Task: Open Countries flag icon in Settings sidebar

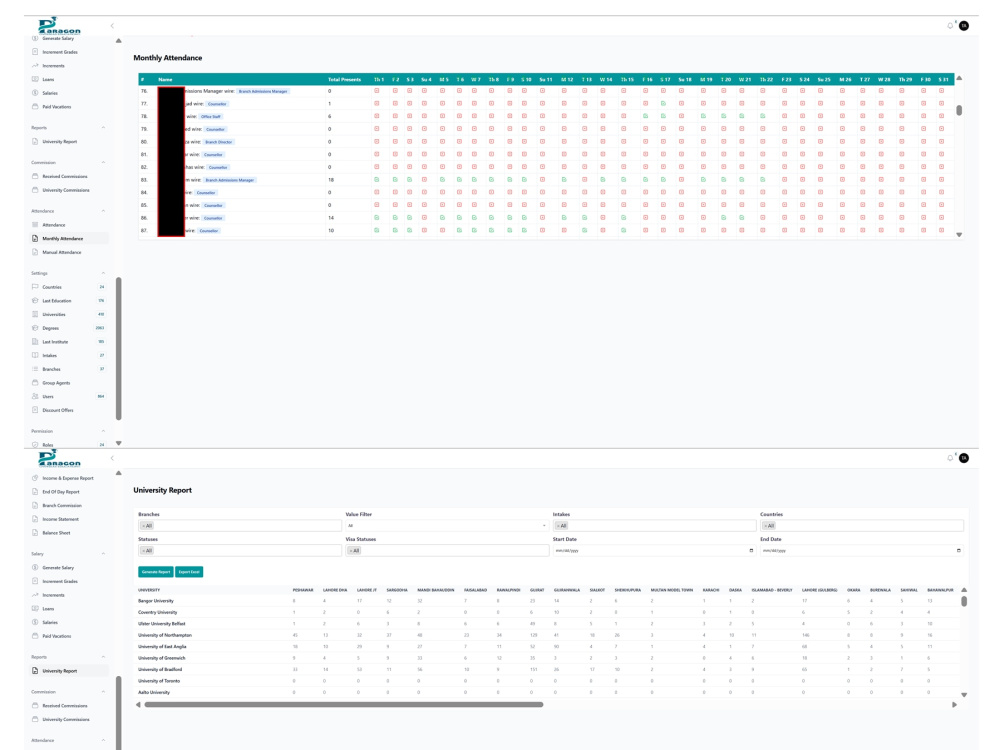Action: 35,287
